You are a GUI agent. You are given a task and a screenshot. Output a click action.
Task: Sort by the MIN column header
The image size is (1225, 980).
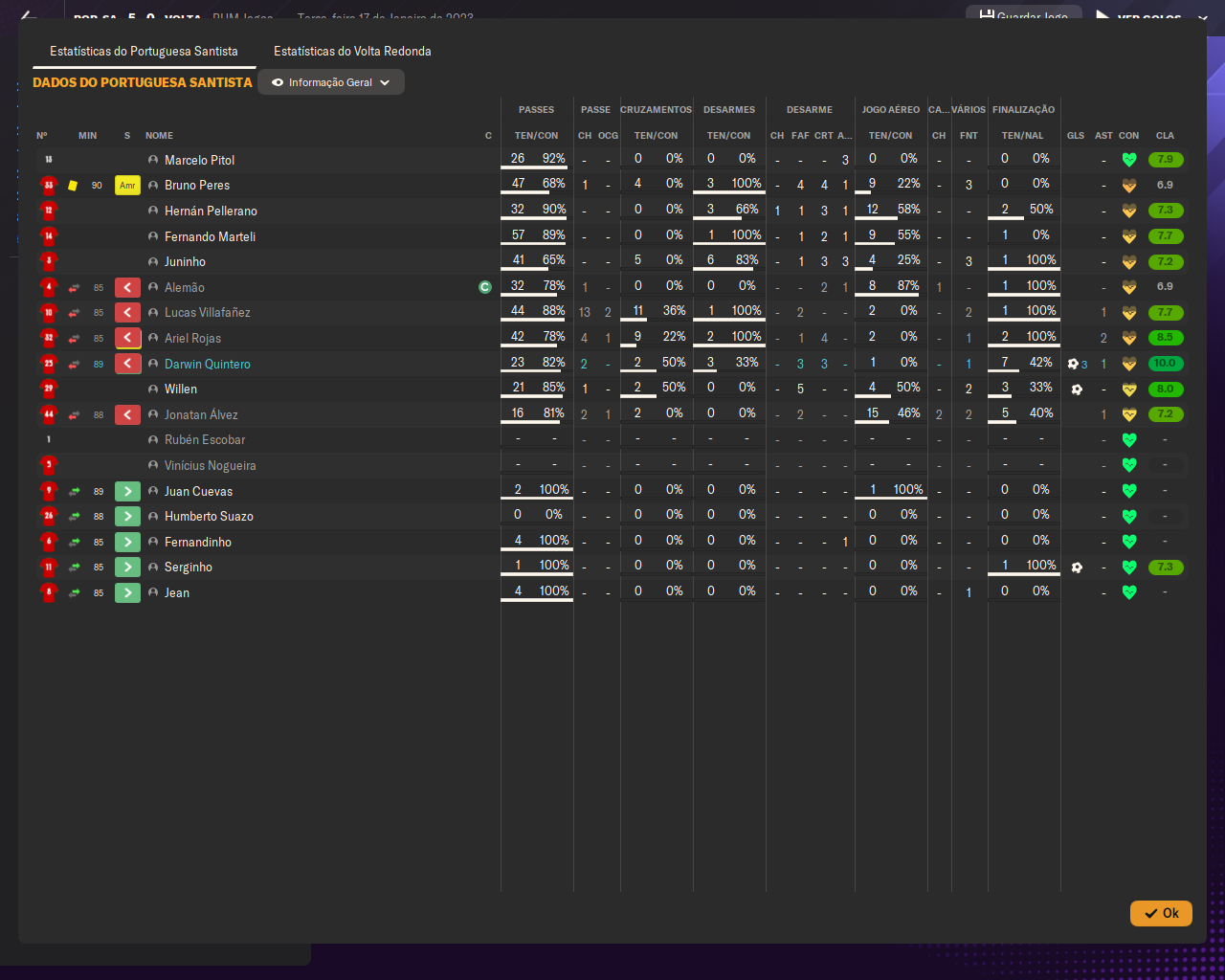pos(87,136)
